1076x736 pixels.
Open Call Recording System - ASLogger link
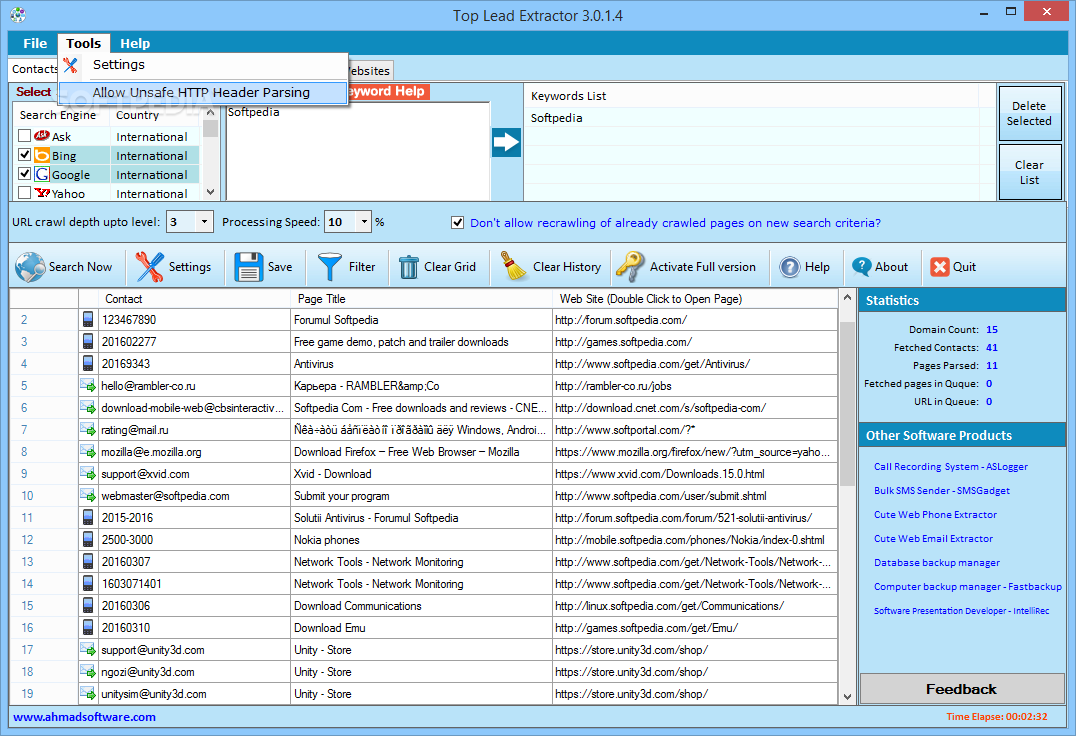950,466
